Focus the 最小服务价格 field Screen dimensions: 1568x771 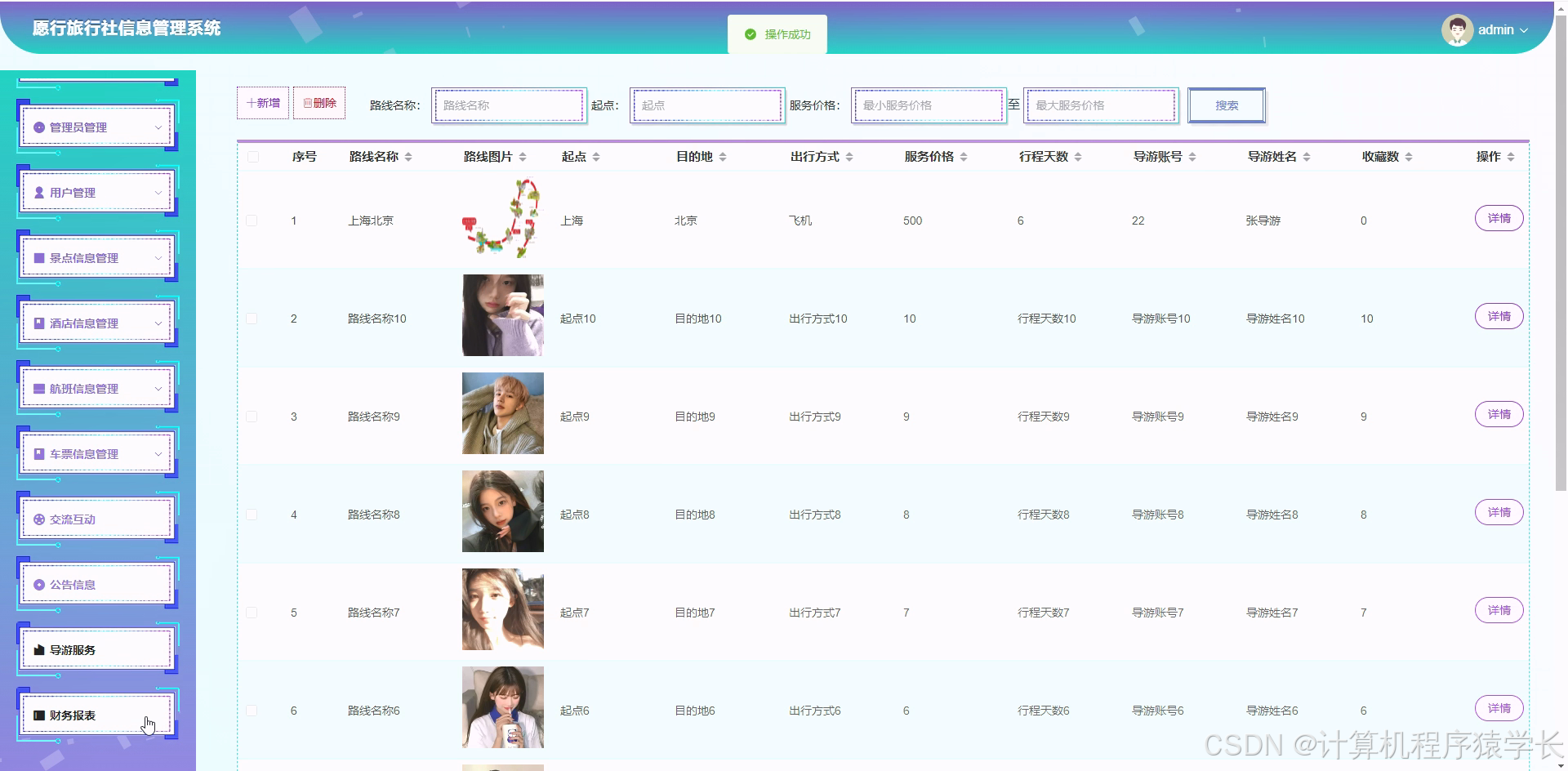click(929, 105)
